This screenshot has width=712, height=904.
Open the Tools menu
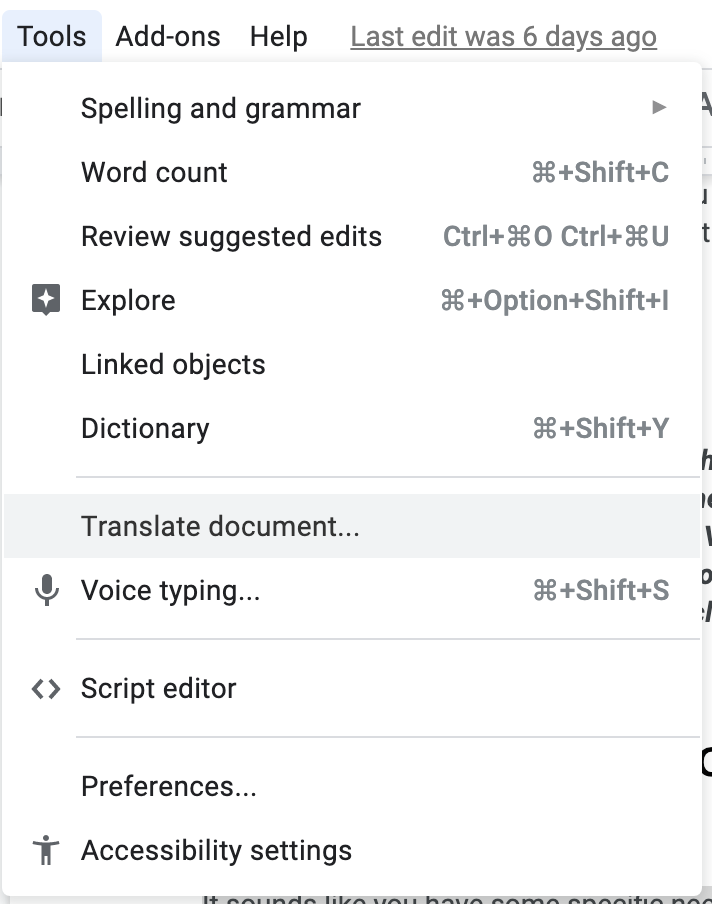(x=52, y=36)
